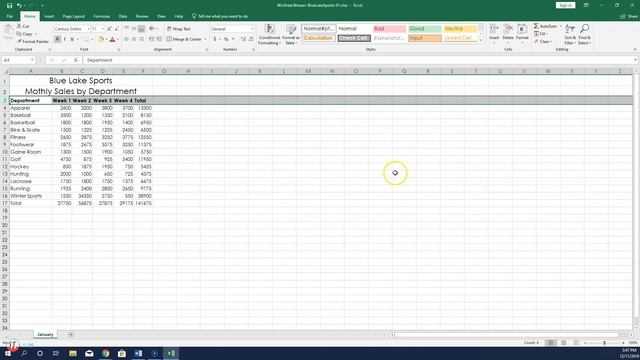Open File Explorer from the taskbar
The width and height of the screenshot is (640, 360).
pyautogui.click(x=73, y=353)
